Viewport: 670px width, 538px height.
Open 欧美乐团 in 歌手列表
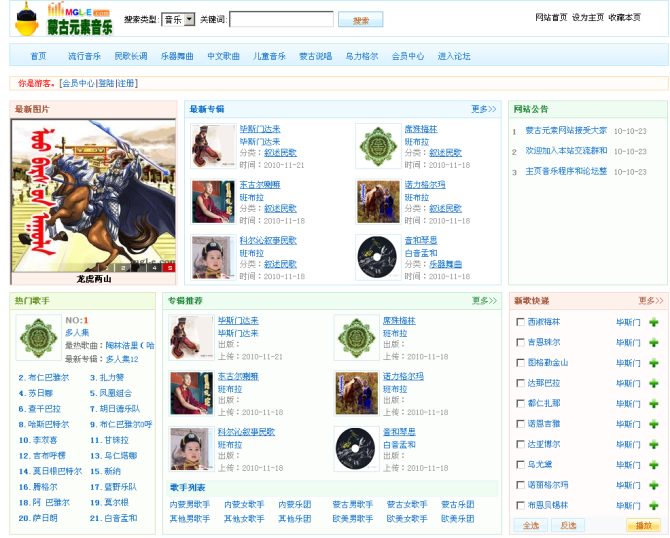(x=458, y=518)
